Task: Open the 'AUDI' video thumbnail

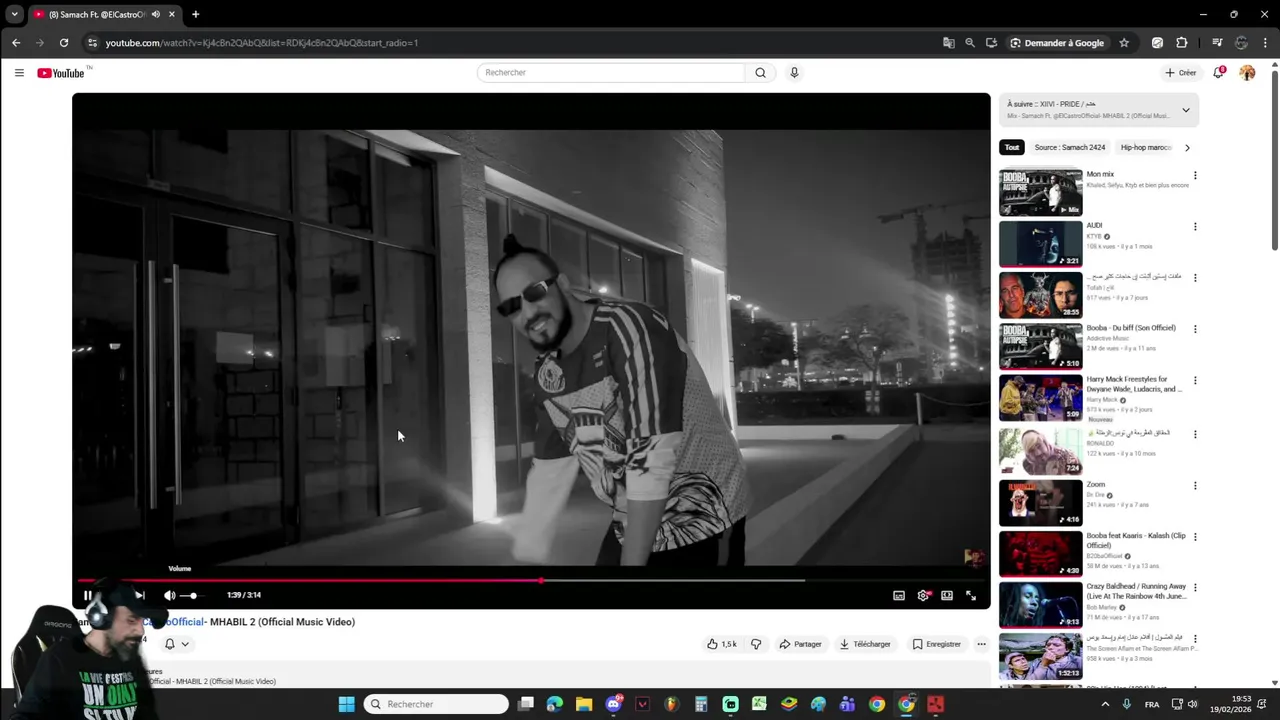Action: 1040,243
